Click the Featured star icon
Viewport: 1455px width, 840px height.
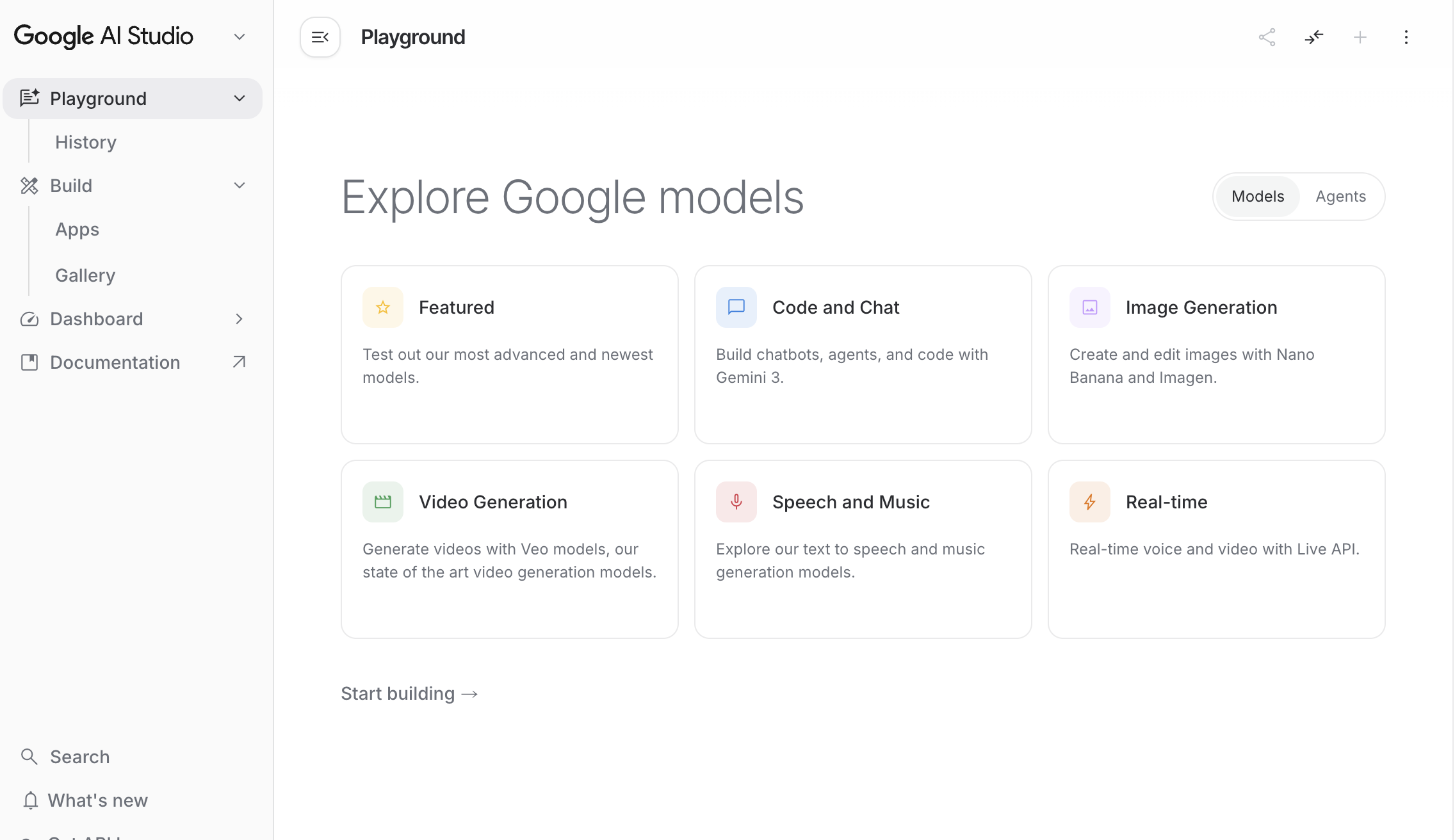point(383,307)
